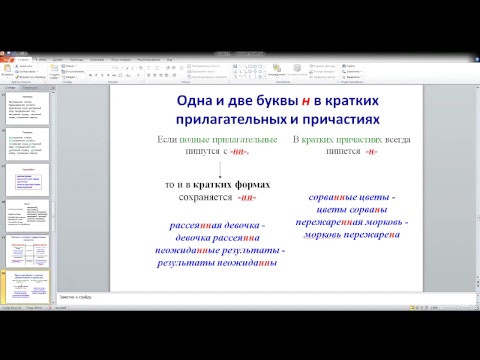Viewport: 480px width, 360px height.
Task: Toggle bold formatting in the ribbon
Action: click(90, 76)
